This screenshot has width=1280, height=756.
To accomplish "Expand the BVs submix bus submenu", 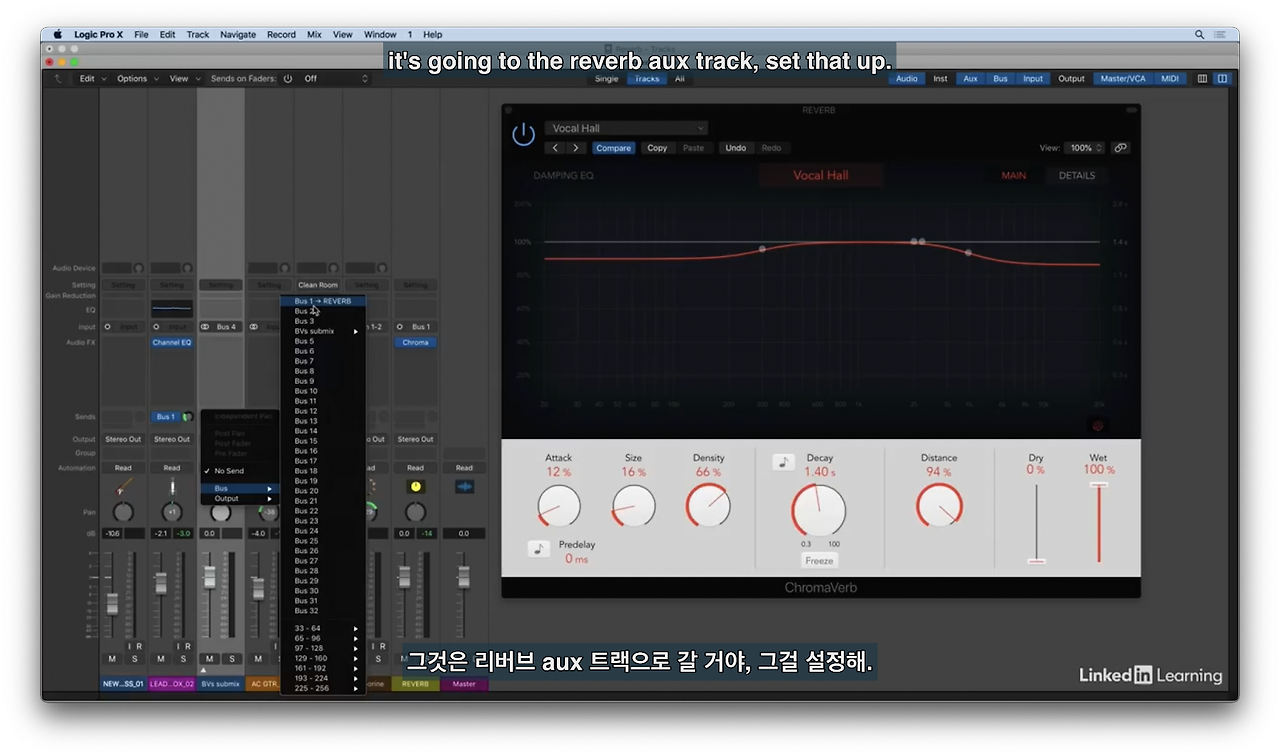I will [x=323, y=331].
